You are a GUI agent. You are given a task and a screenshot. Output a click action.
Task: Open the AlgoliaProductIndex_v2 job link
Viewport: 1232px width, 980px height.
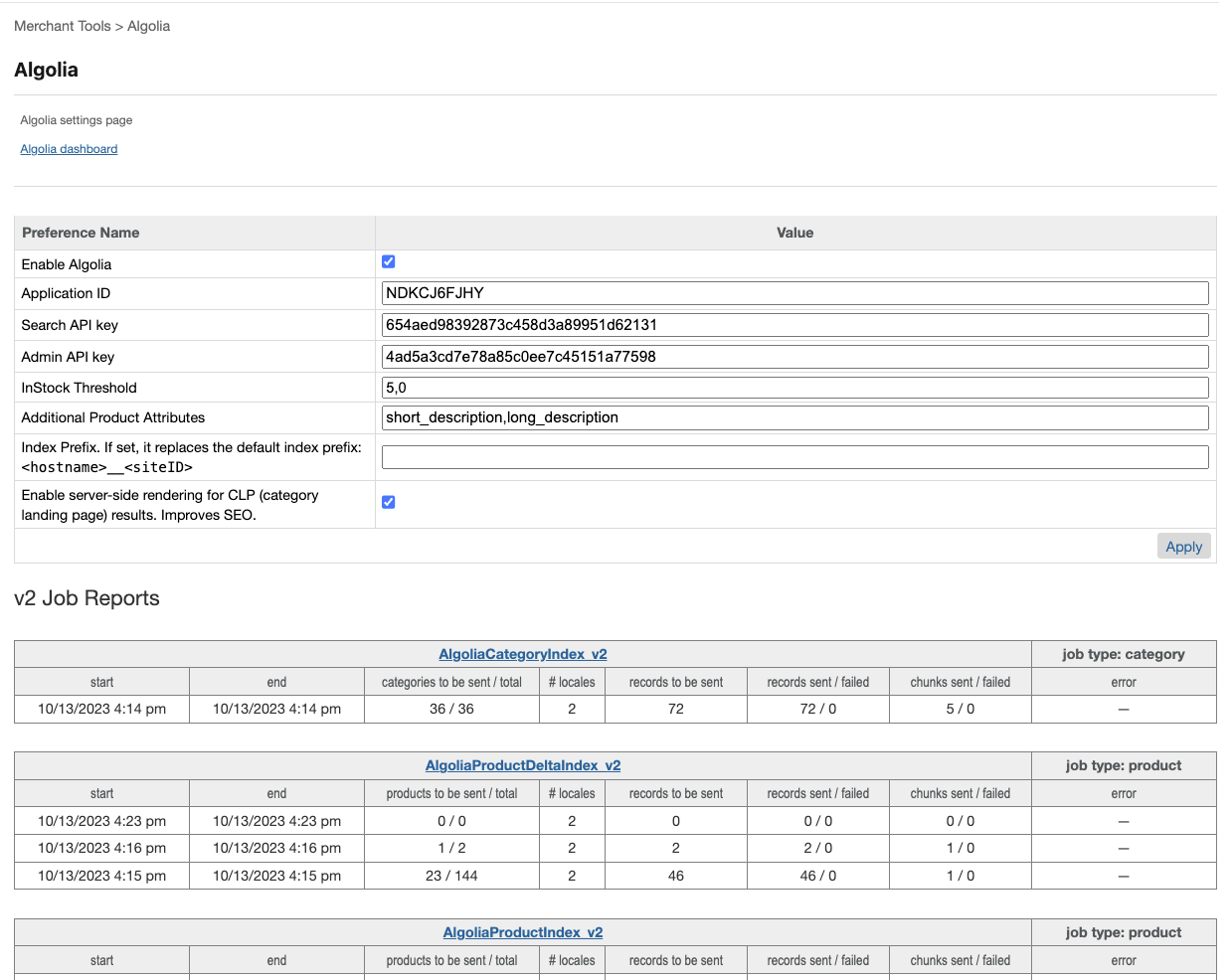(x=523, y=932)
